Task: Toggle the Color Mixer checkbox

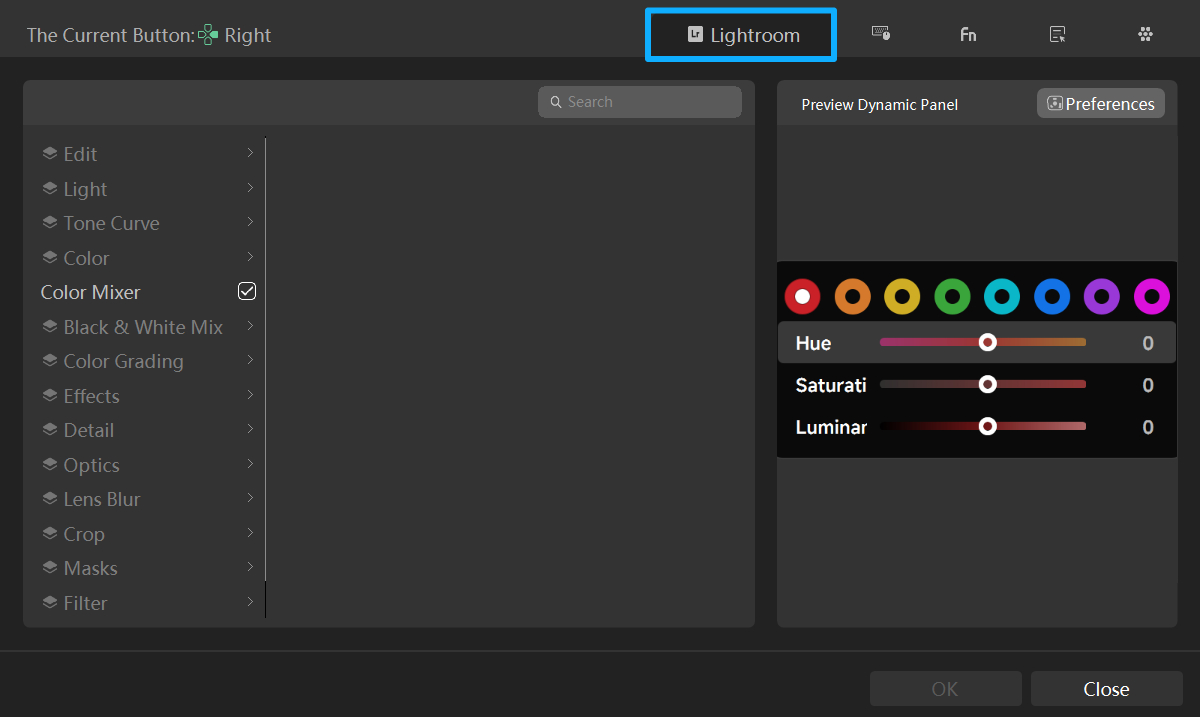Action: coord(247,291)
